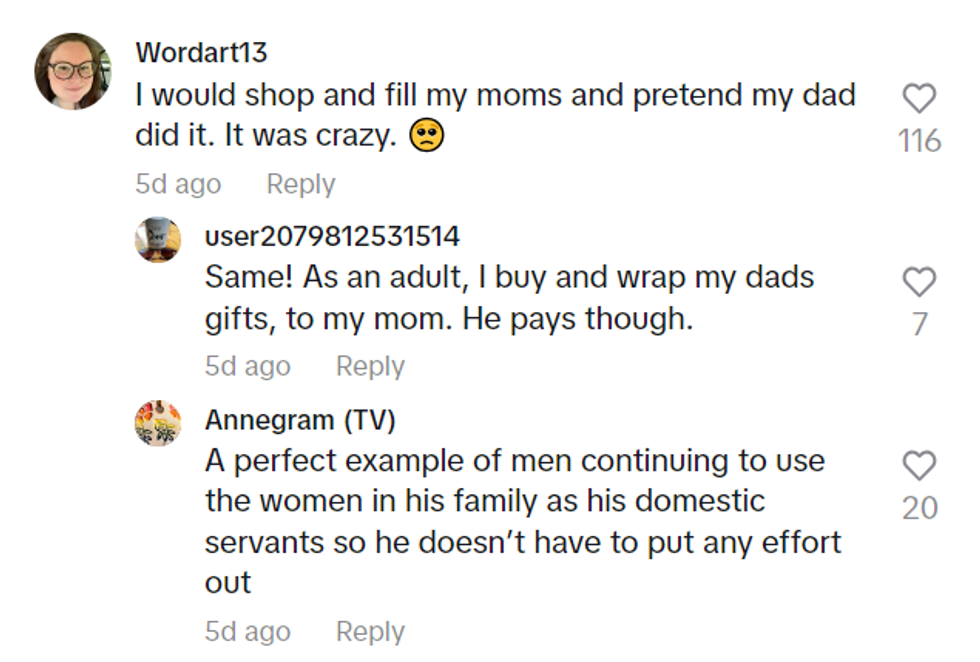Viewport: 980px width, 662px height.
Task: Like Wordart13's comment with the heart
Action: [919, 98]
